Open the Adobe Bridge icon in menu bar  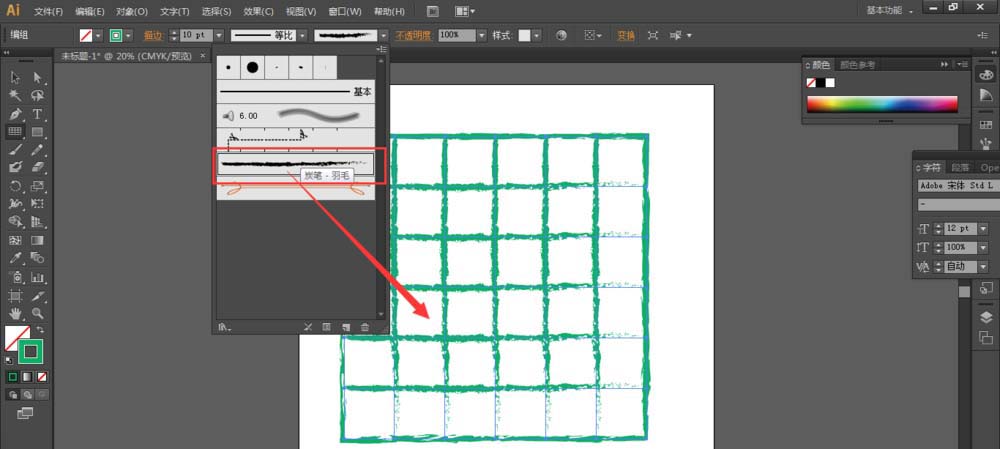click(433, 11)
